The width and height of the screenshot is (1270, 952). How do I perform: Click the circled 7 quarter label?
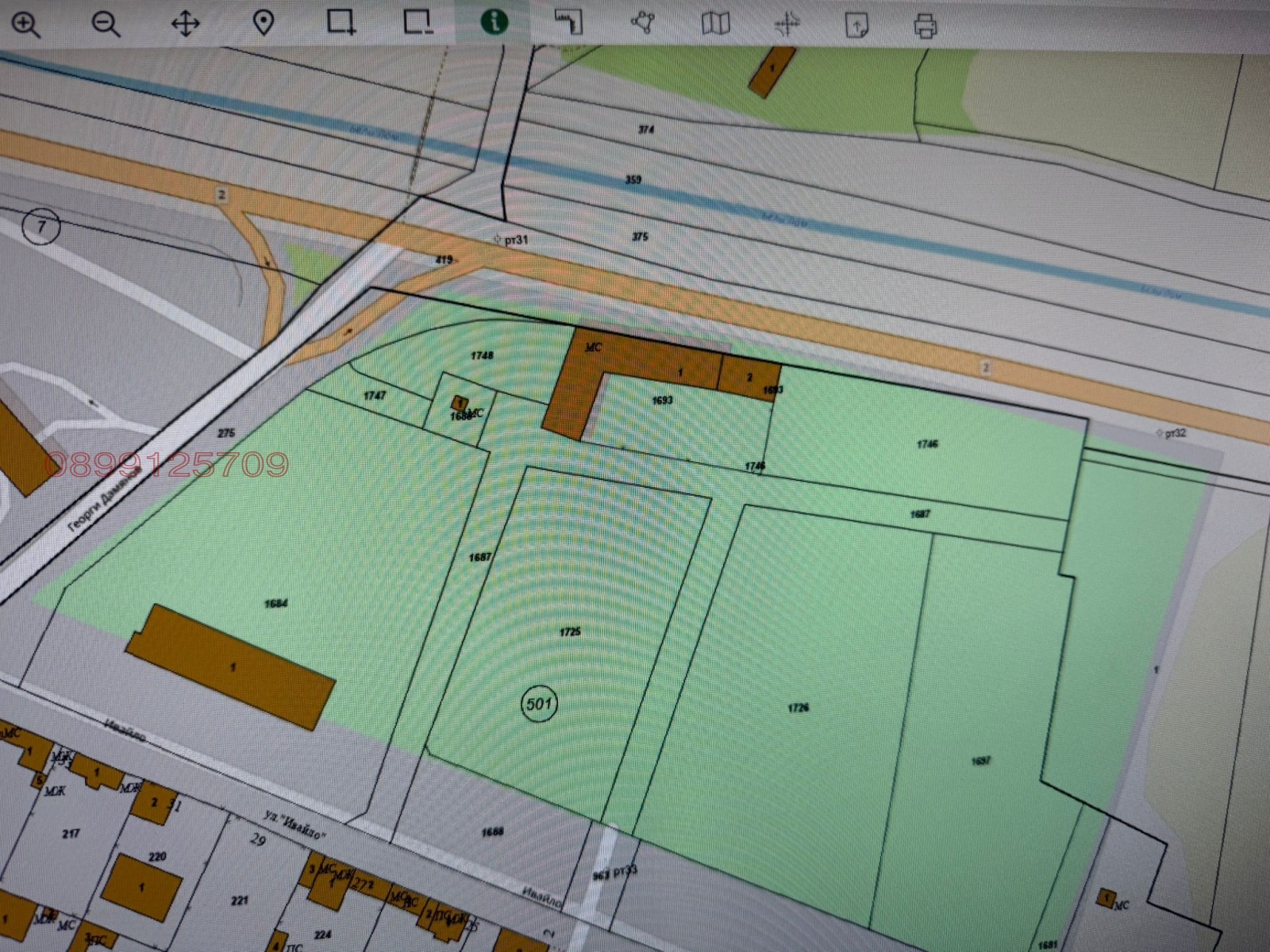click(40, 228)
